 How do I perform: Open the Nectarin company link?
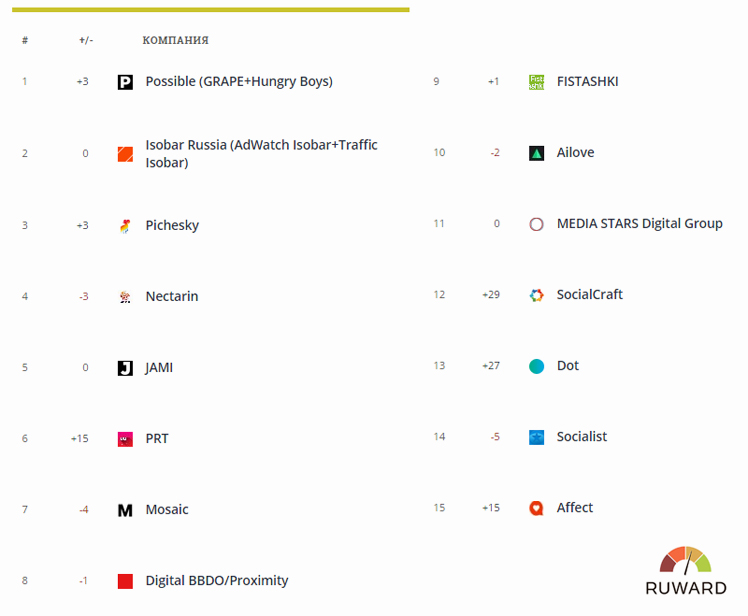point(172,296)
